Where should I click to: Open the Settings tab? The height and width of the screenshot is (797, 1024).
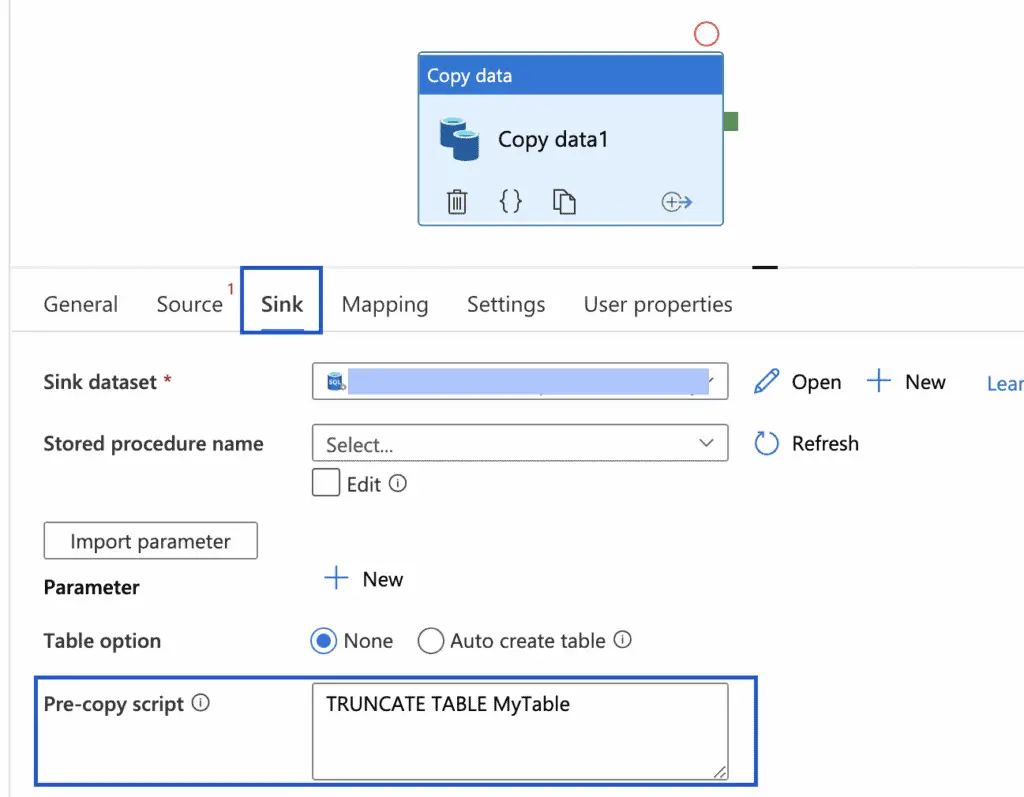click(x=506, y=304)
